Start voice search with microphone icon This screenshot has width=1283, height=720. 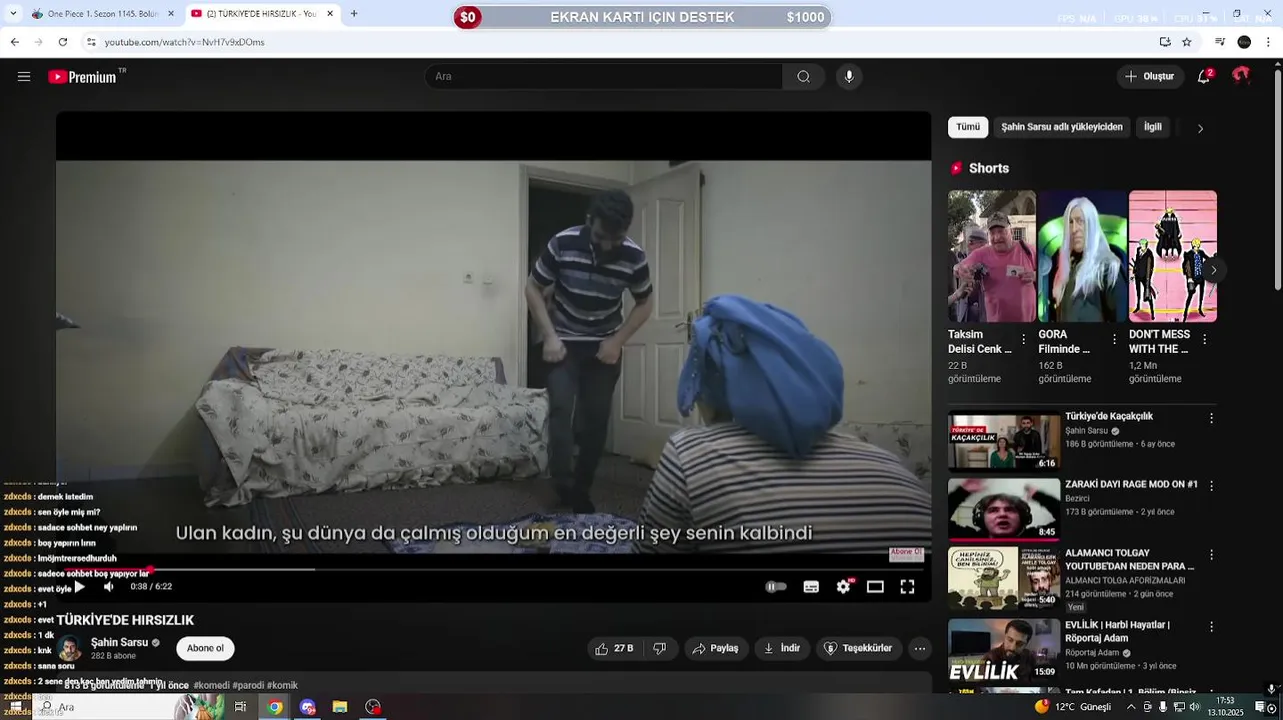[849, 76]
